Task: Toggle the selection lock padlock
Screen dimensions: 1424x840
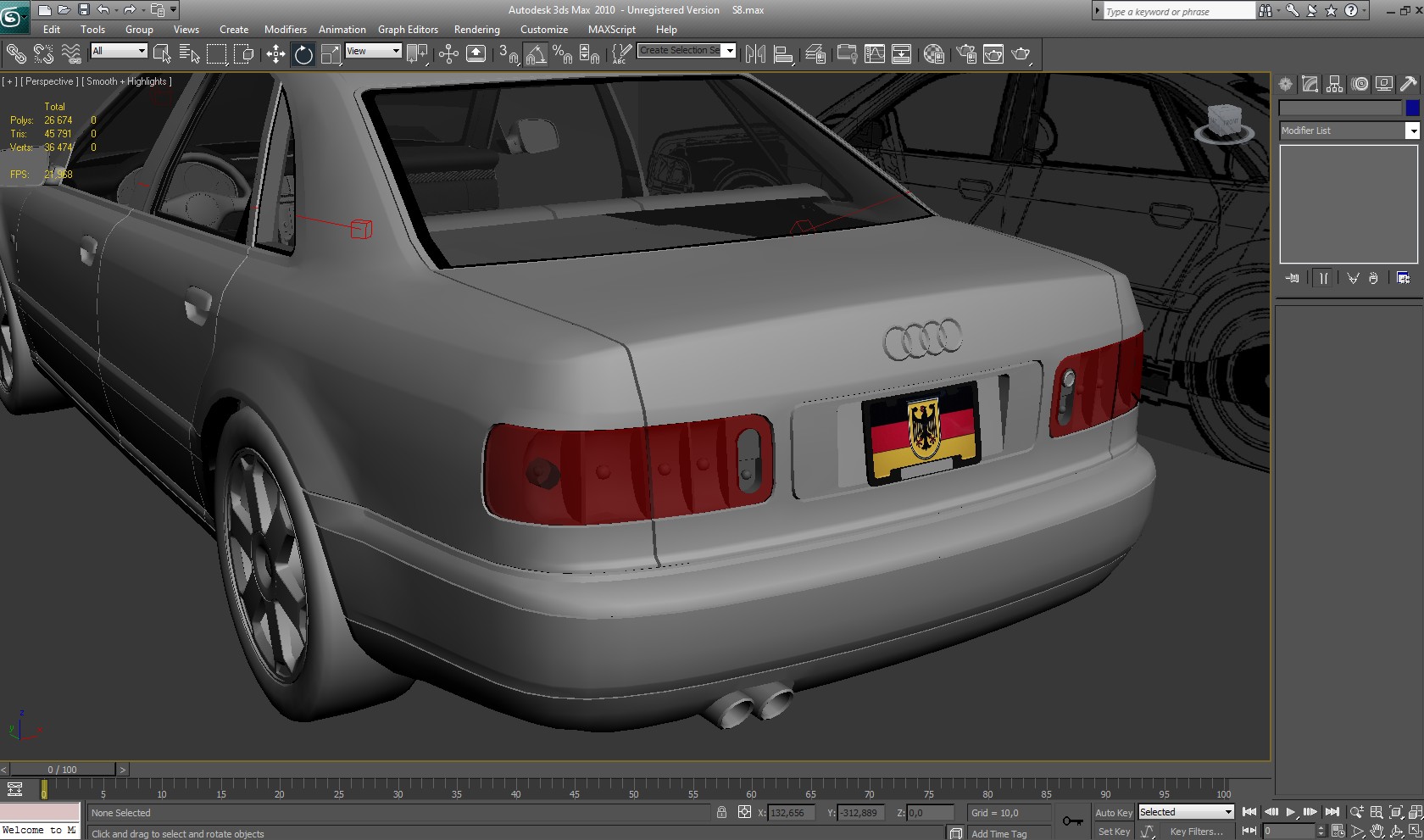Action: (x=721, y=812)
